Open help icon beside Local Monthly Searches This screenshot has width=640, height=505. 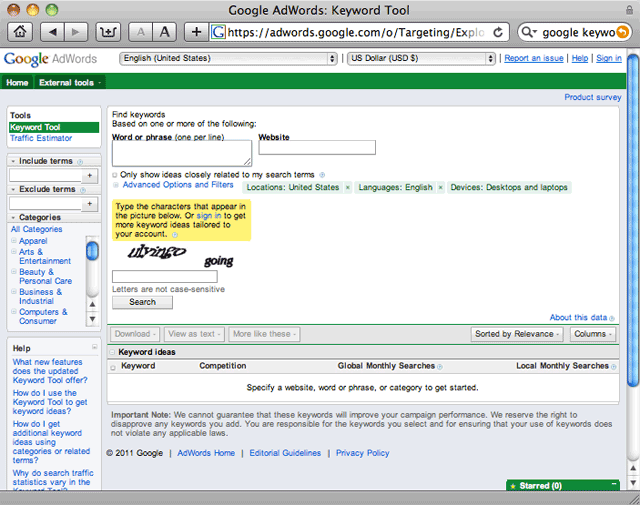(613, 367)
